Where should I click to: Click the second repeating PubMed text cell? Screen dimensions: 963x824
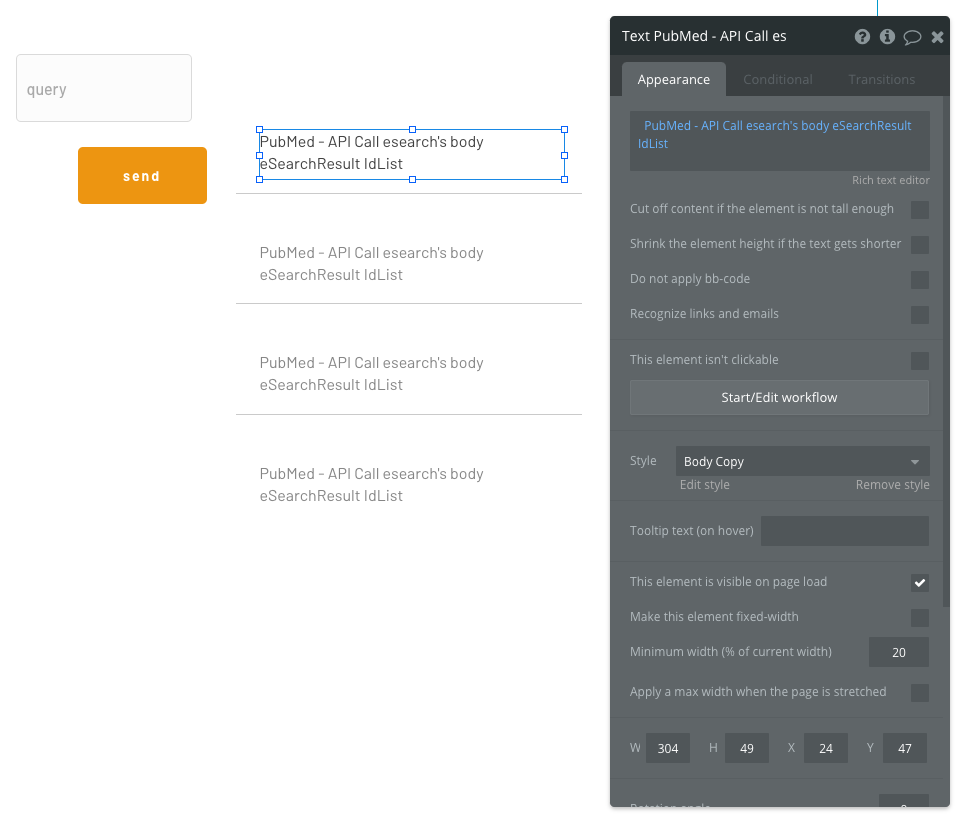[x=372, y=264]
